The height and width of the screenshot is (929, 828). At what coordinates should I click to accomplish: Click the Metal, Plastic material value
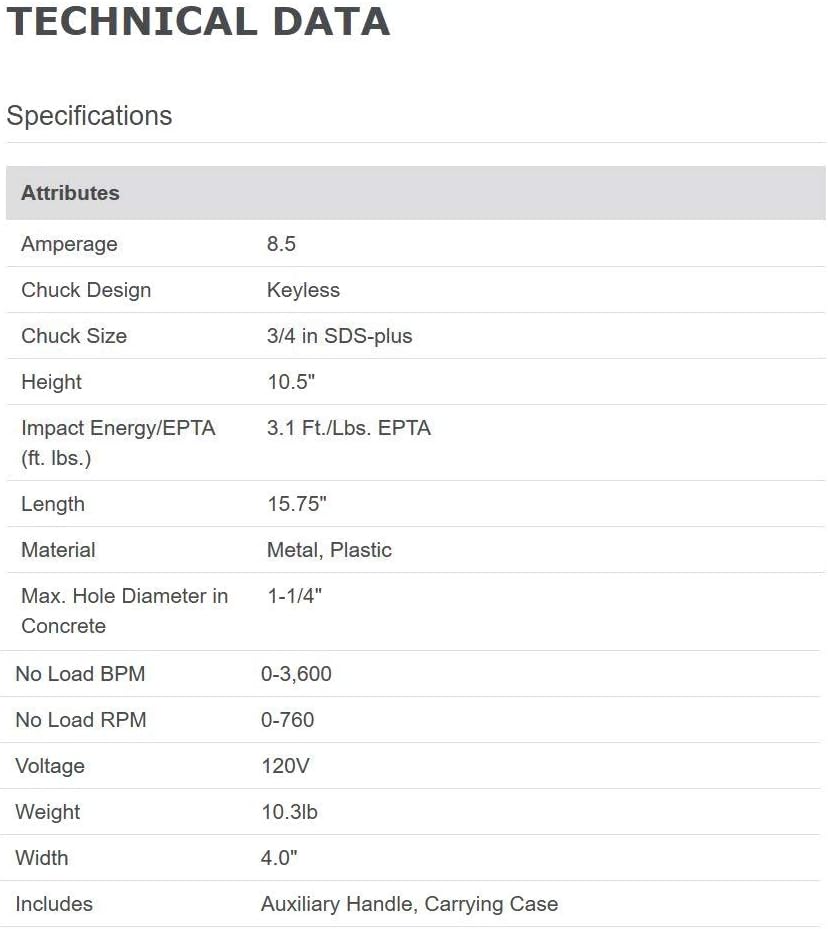point(329,550)
